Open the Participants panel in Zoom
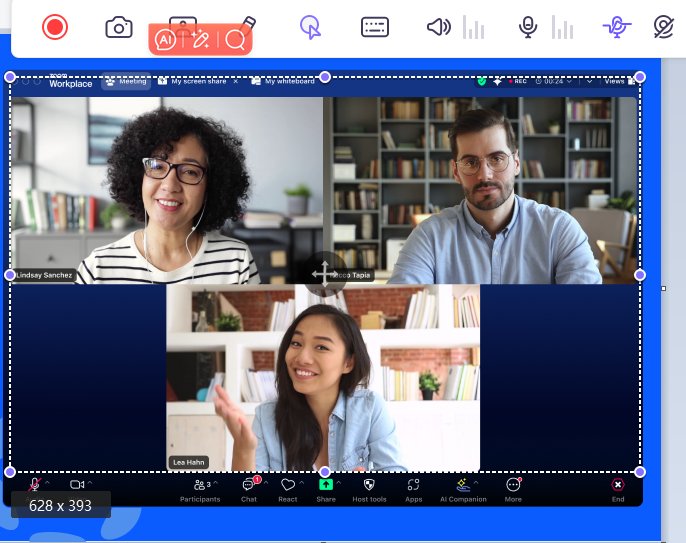The image size is (686, 543). (200, 488)
